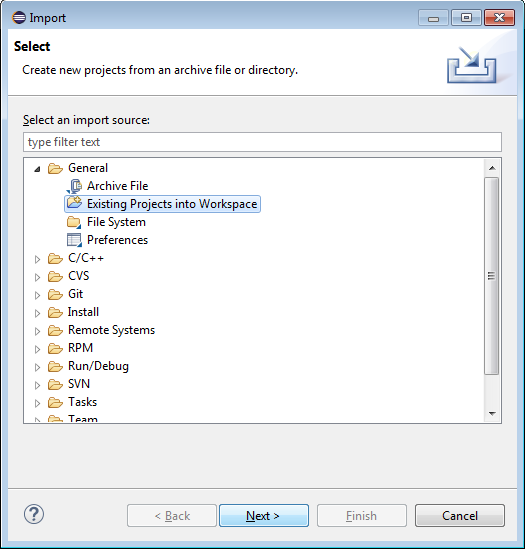Click the Git folder icon
Viewport: 525px width, 549px height.
click(x=55, y=294)
